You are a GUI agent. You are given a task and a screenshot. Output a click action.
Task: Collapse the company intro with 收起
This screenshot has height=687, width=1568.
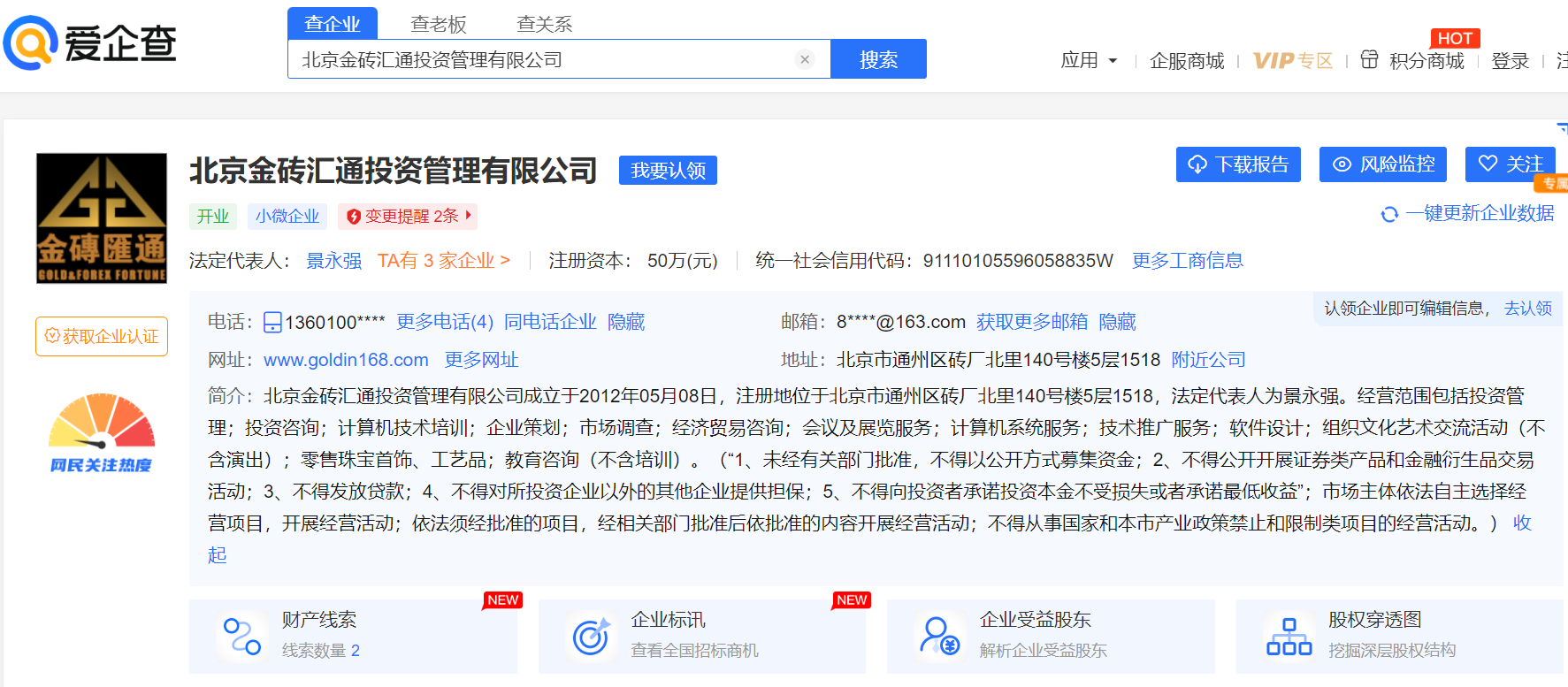pyautogui.click(x=1522, y=523)
